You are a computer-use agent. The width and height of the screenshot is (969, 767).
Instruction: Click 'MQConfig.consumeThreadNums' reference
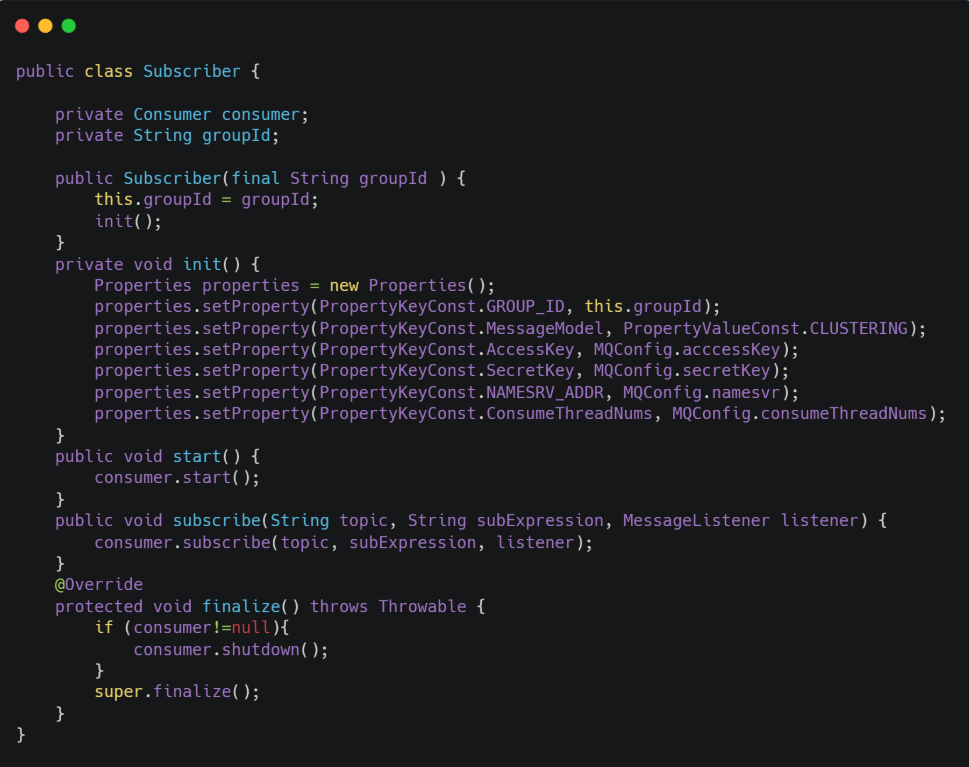pyautogui.click(x=800, y=413)
